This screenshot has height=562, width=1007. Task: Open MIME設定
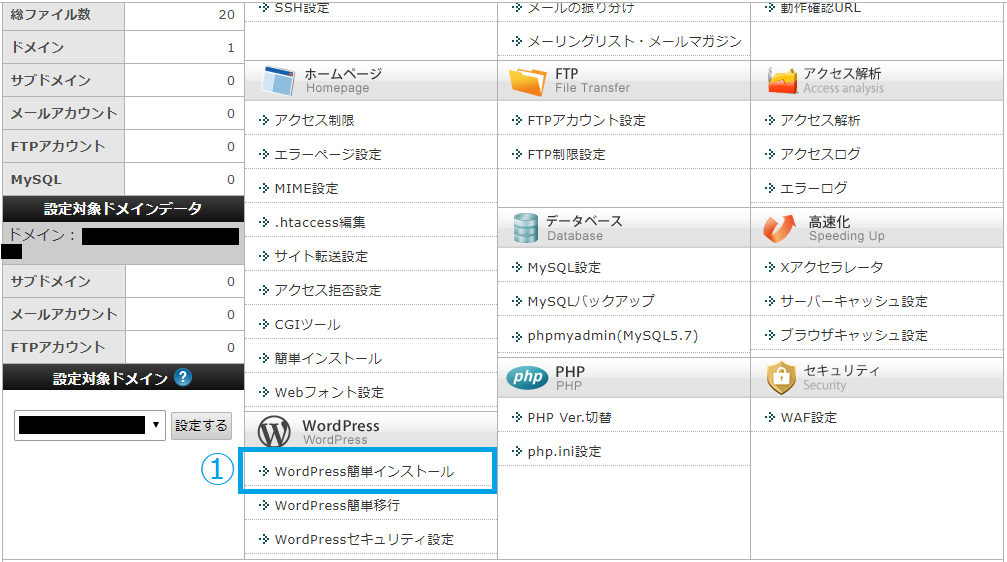[306, 188]
